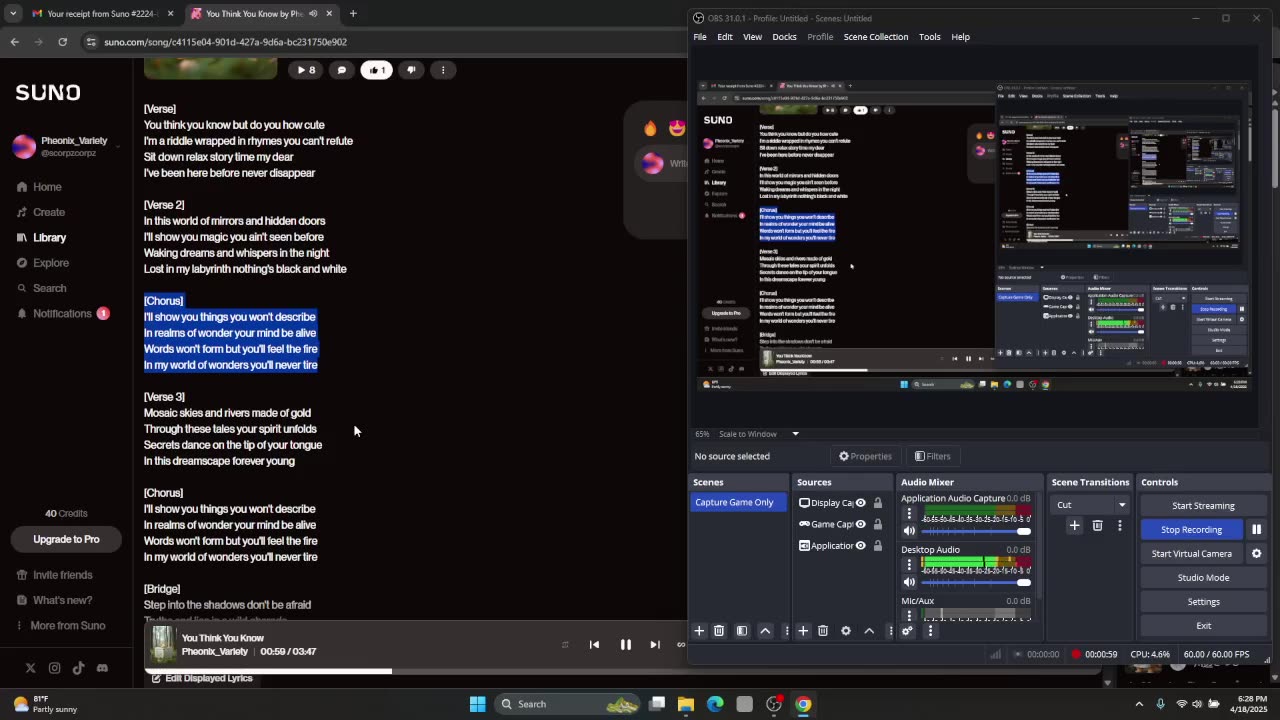Mute Desktop Audio speaker icon
Viewport: 1280px width, 720px height.
(909, 582)
